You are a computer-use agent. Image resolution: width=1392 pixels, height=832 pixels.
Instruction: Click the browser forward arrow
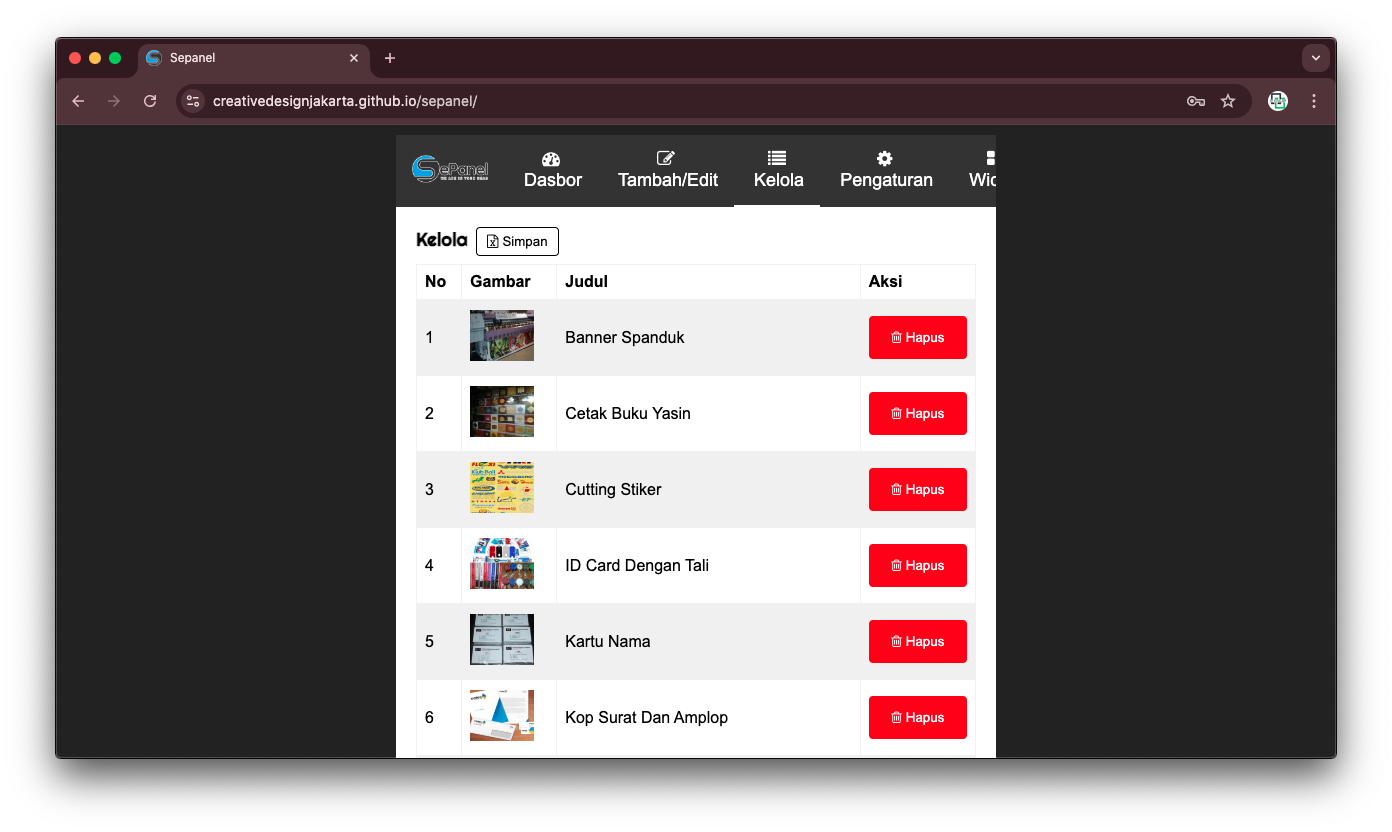click(114, 101)
